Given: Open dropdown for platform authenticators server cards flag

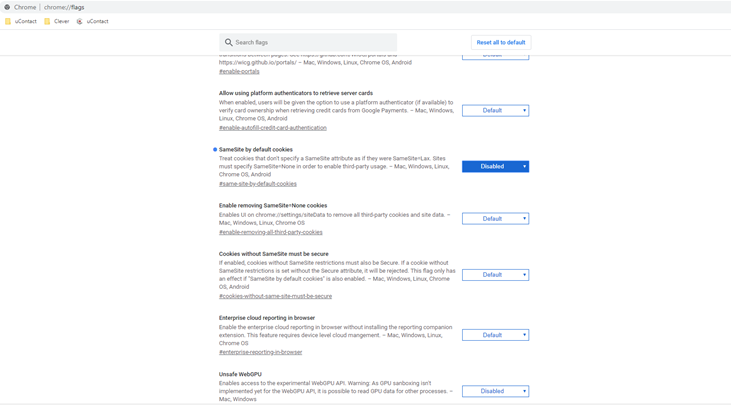Looking at the screenshot, I should (495, 111).
